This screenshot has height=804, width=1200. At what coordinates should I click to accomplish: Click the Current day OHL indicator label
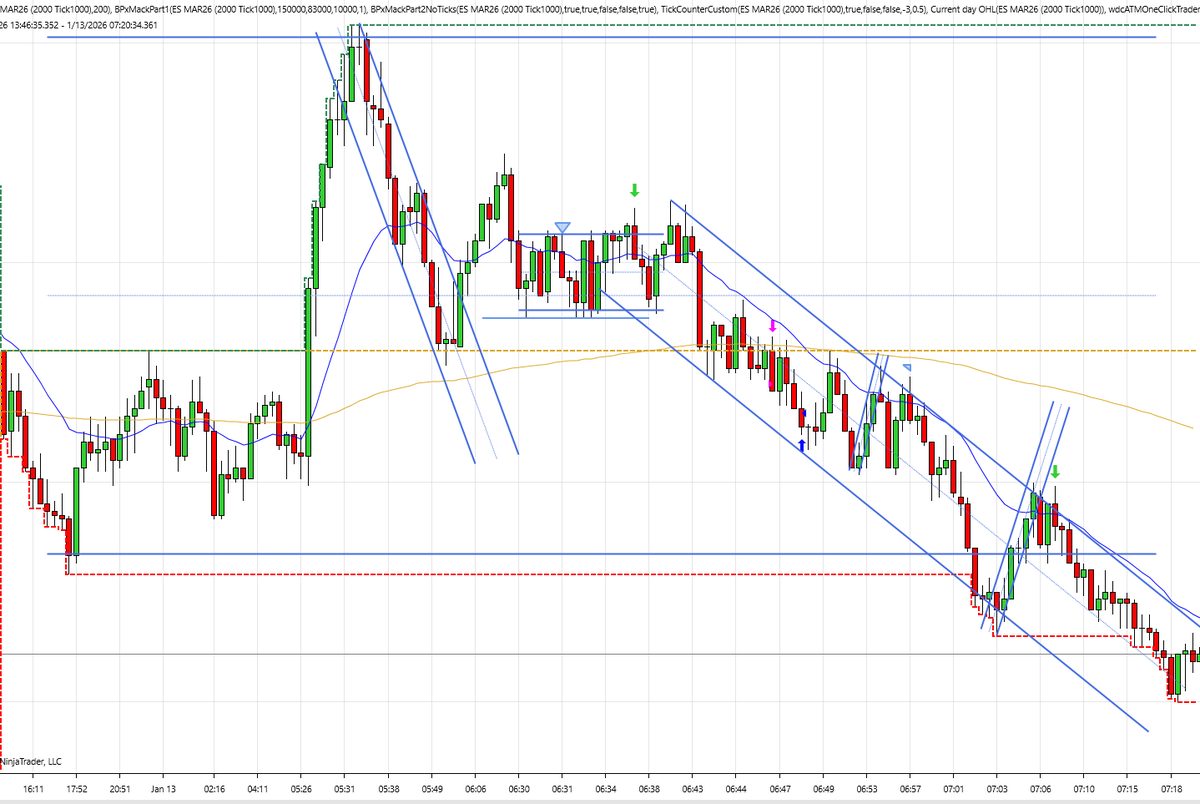pos(1015,8)
